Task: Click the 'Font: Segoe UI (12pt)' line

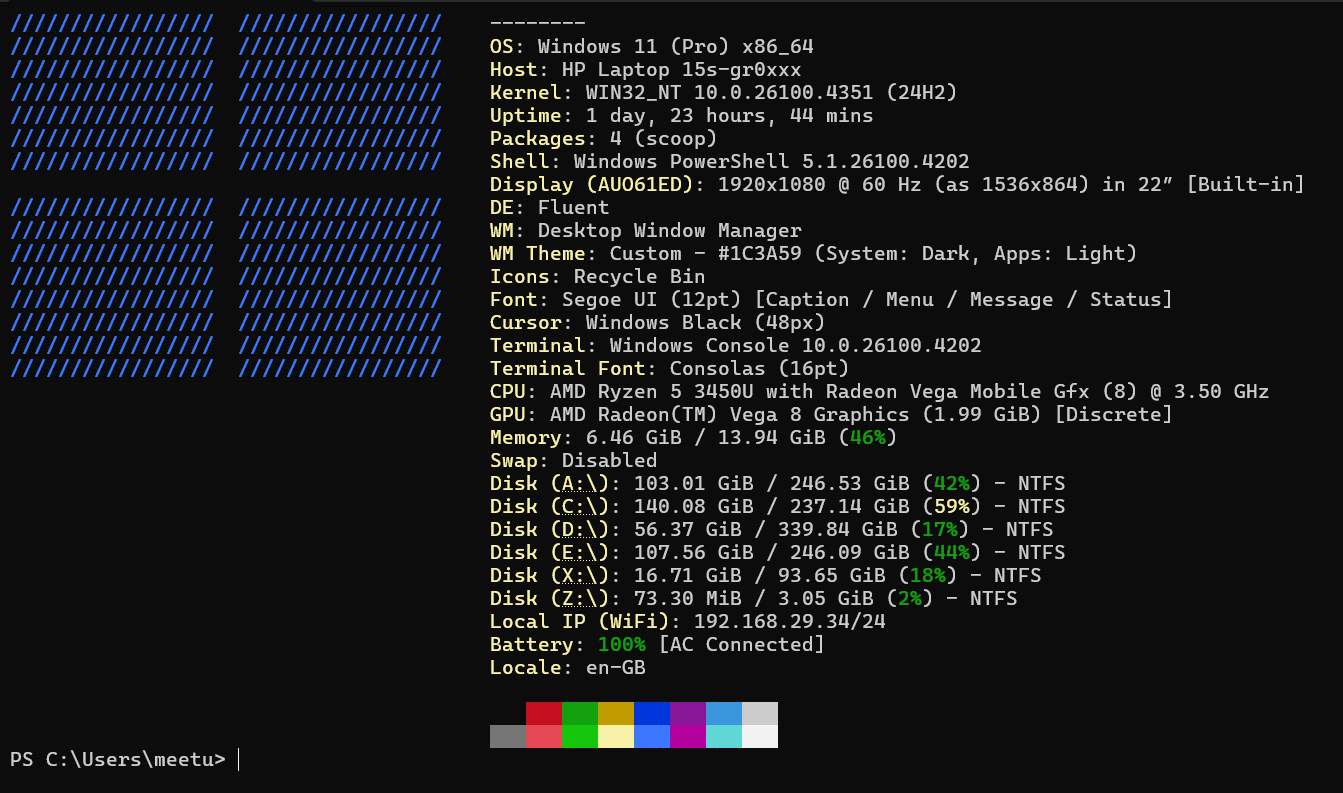Action: (x=831, y=299)
